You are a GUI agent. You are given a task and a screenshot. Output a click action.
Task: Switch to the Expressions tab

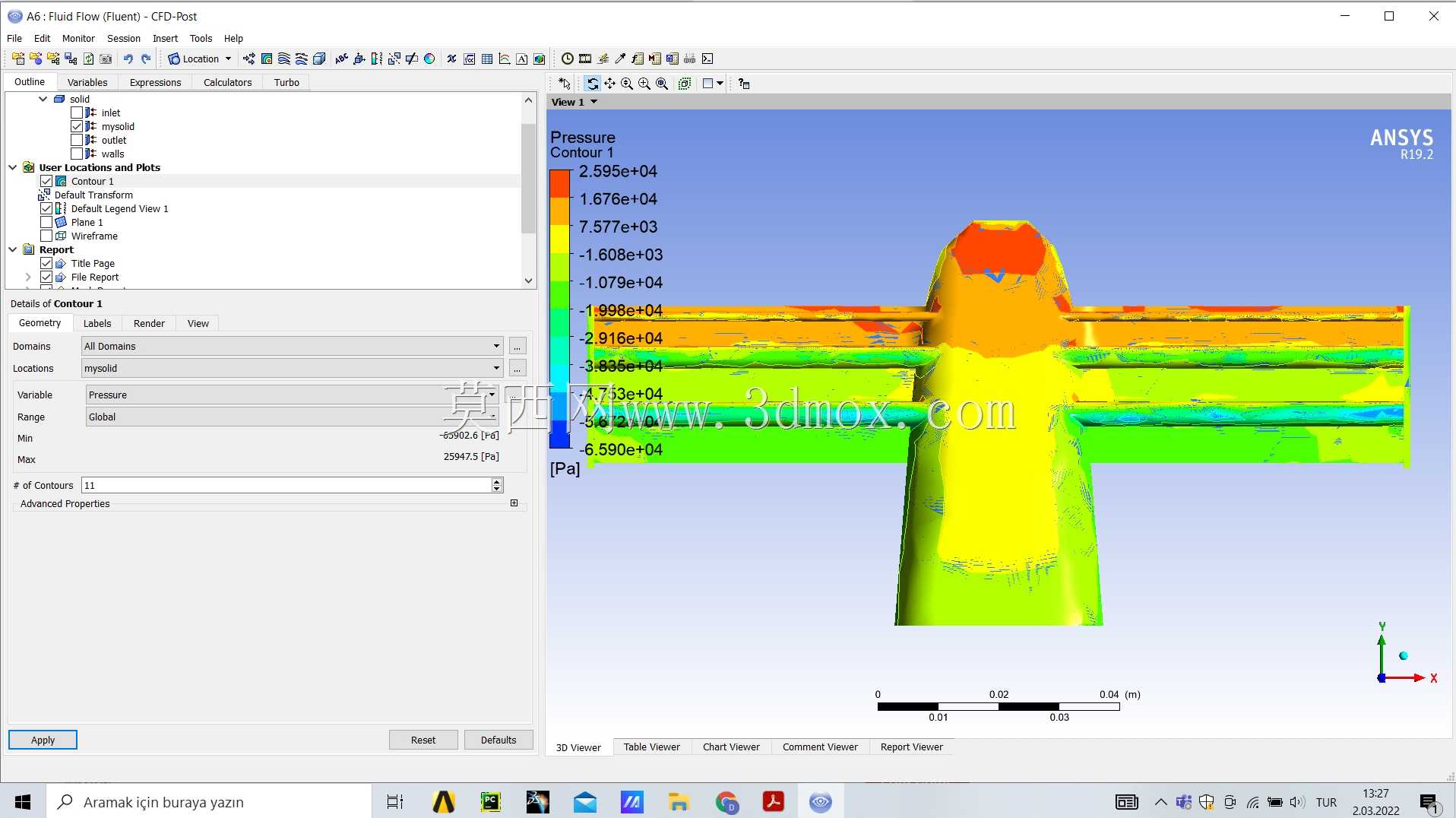[155, 82]
